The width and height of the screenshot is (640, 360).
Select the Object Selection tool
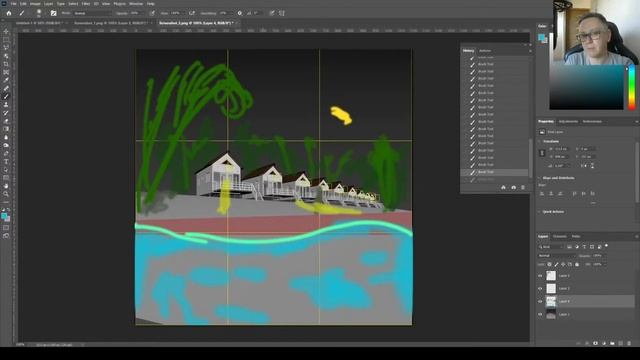pos(6,56)
